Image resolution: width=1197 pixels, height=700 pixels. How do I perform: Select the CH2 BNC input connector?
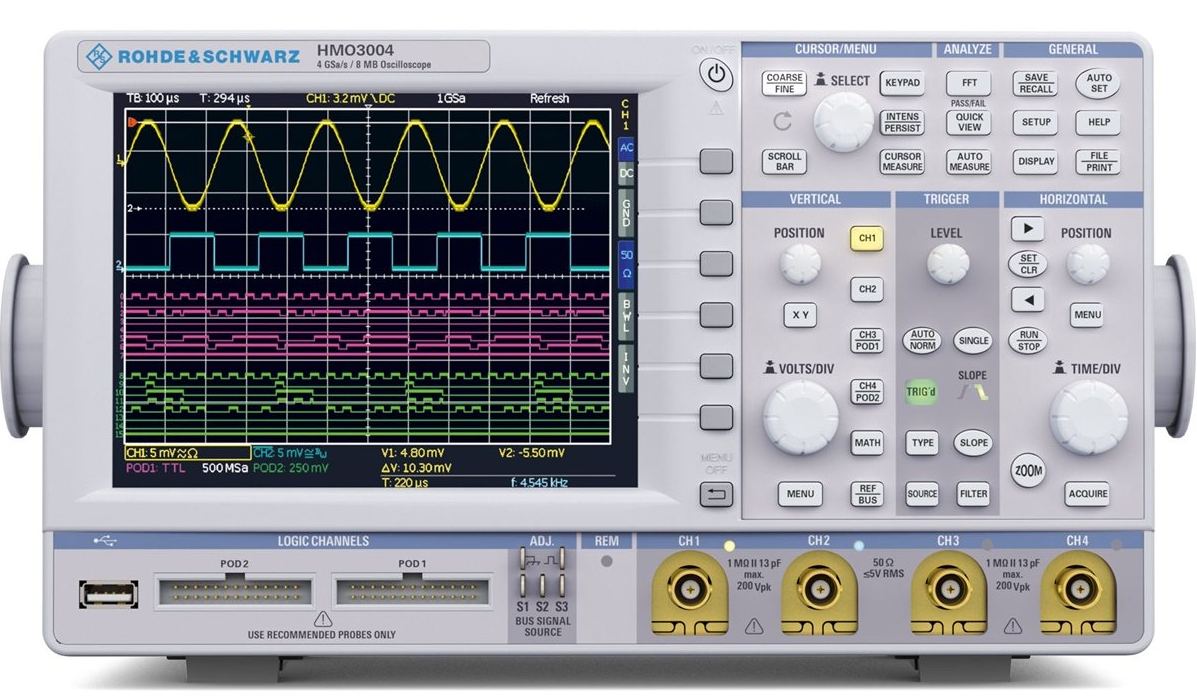[818, 589]
